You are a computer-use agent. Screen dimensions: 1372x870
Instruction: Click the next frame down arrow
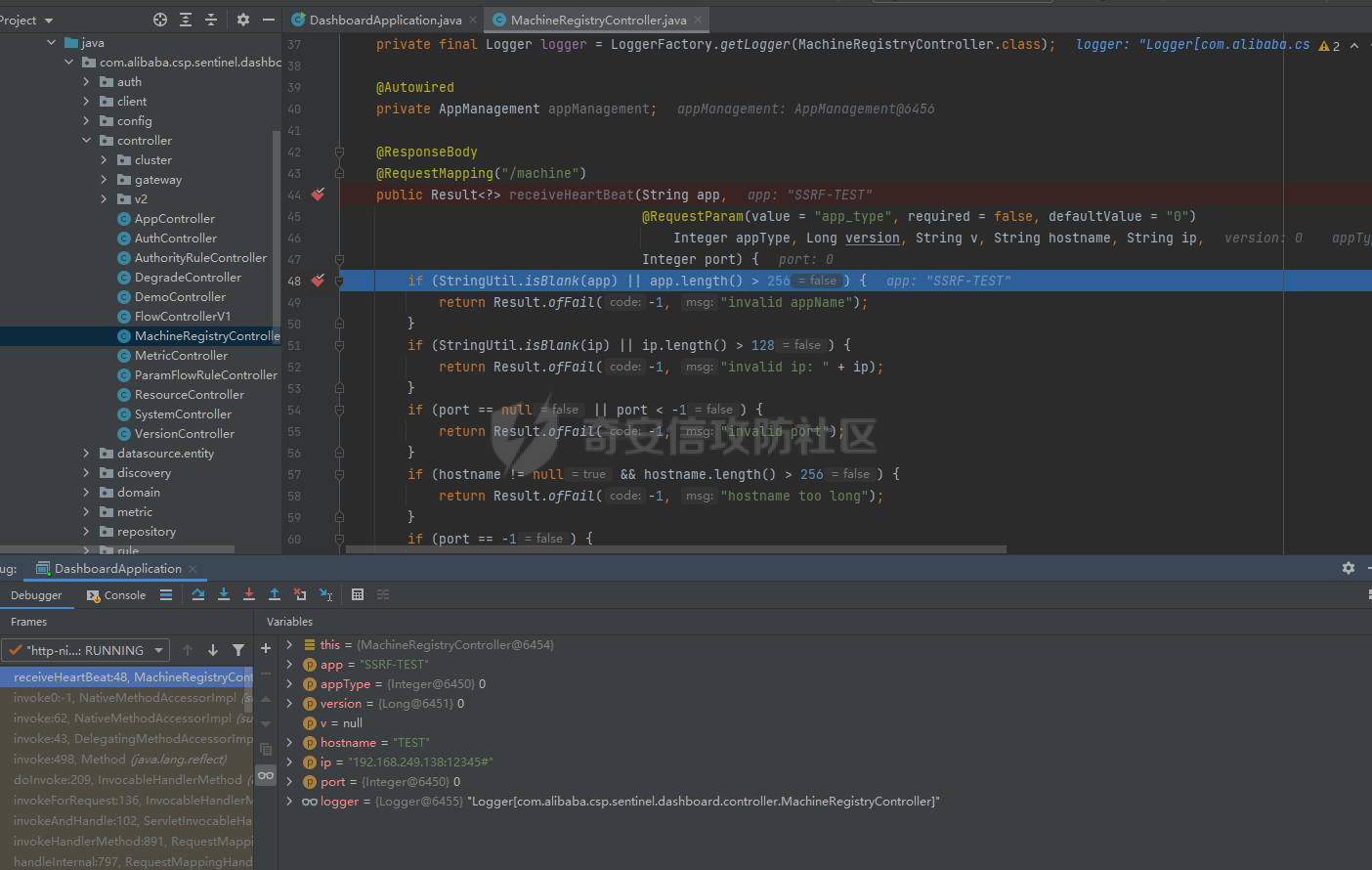pos(213,650)
